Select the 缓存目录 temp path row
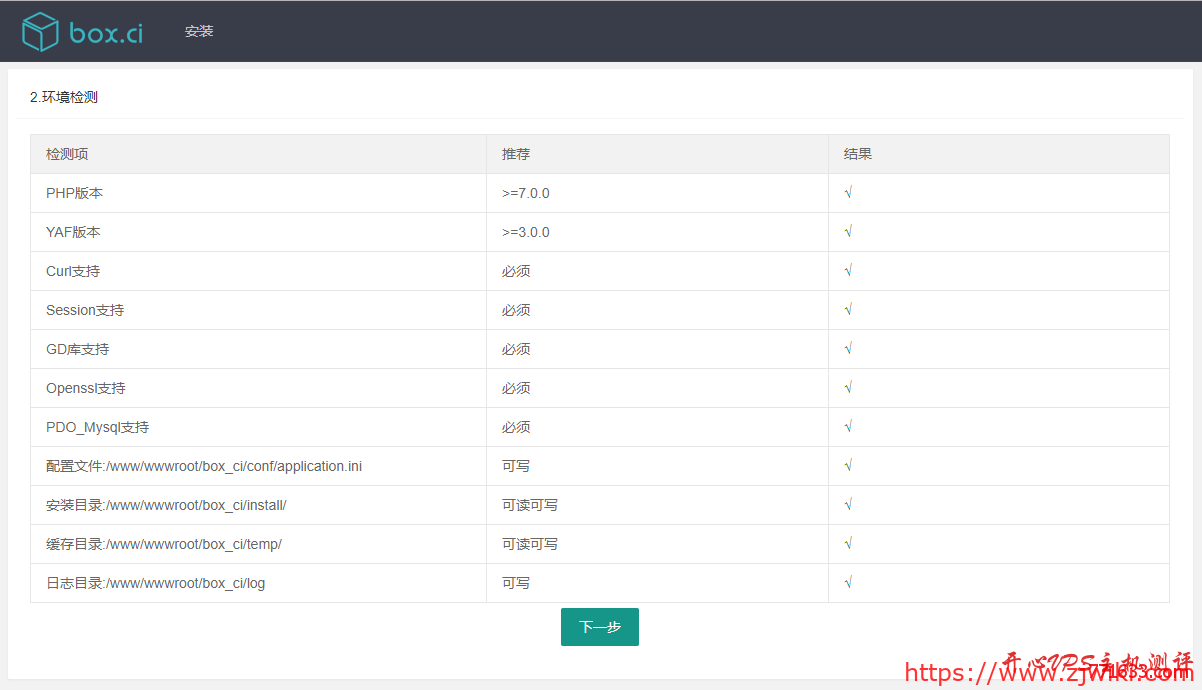The height and width of the screenshot is (690, 1202). tap(164, 544)
